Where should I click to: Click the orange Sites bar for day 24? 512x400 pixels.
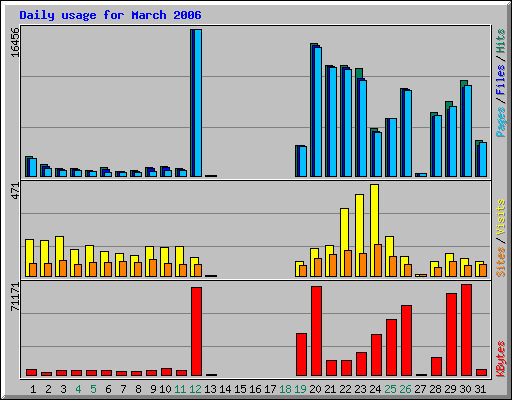pos(378,260)
